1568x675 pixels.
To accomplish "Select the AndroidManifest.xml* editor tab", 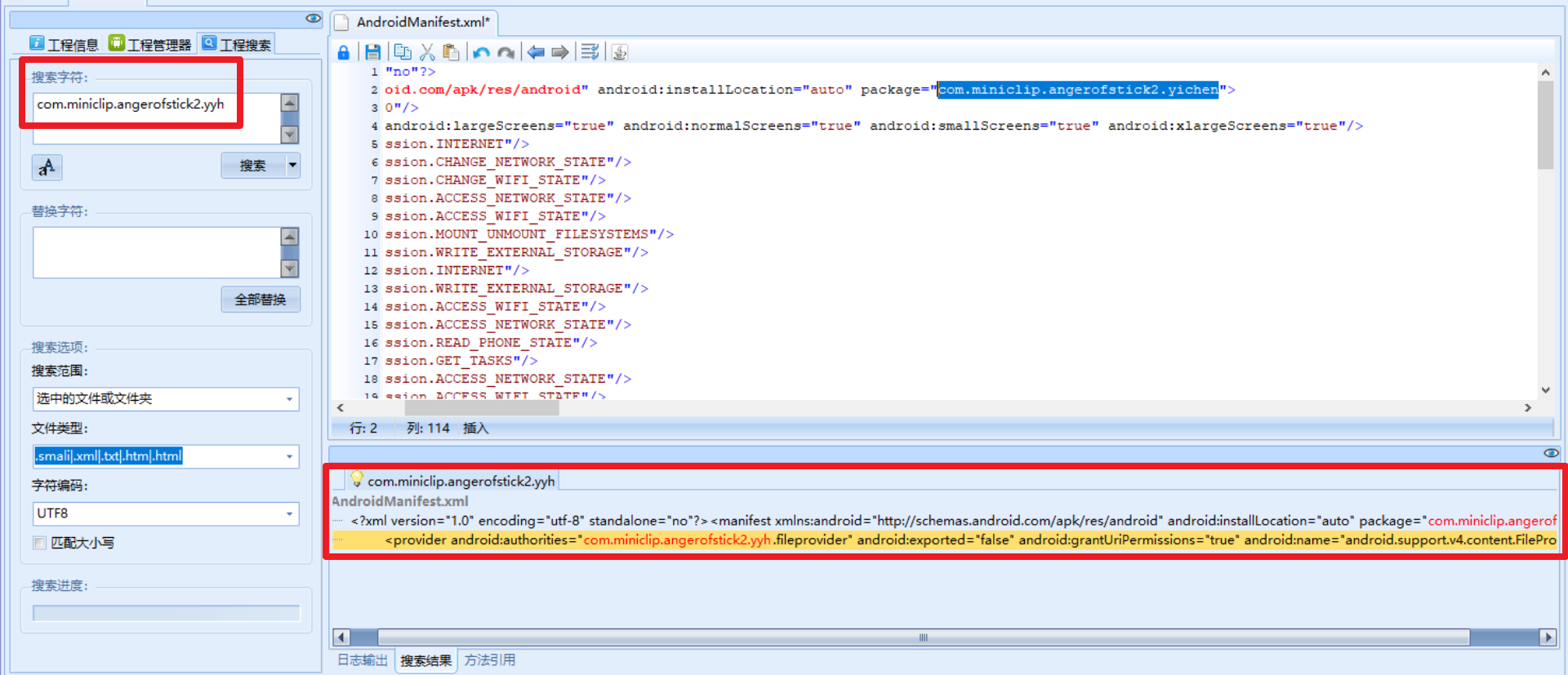I will point(414,22).
